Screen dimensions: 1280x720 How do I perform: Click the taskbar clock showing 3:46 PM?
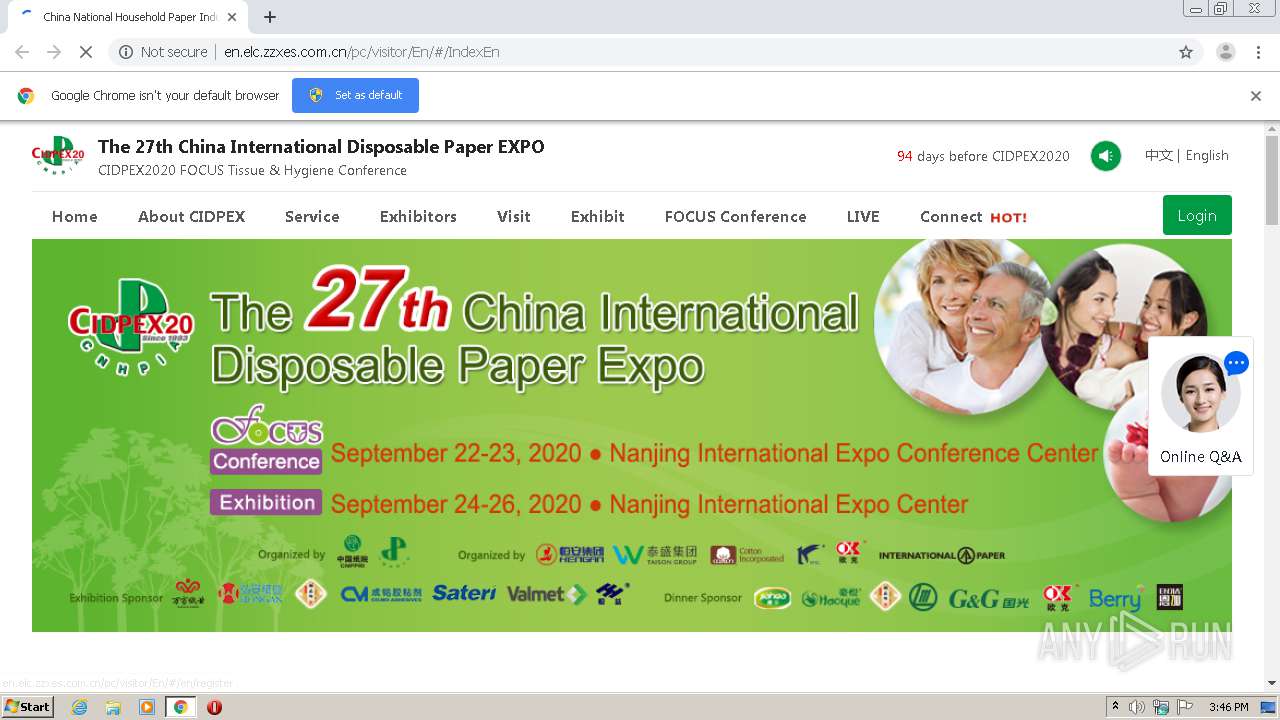point(1229,707)
